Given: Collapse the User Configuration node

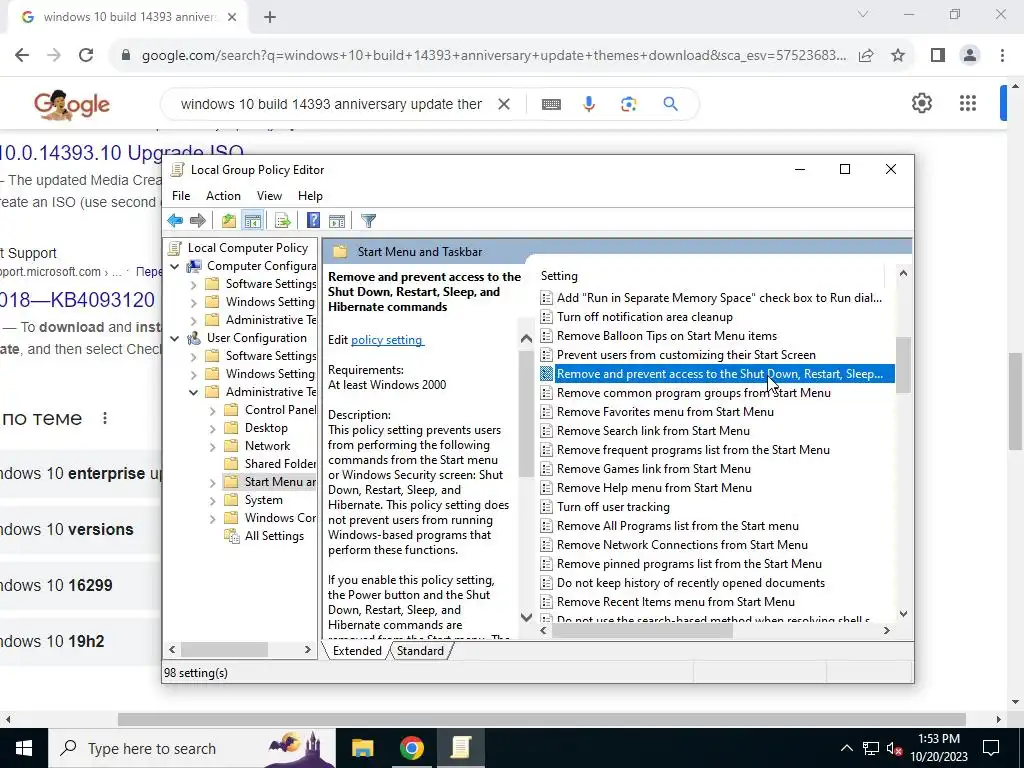Looking at the screenshot, I should point(174,338).
